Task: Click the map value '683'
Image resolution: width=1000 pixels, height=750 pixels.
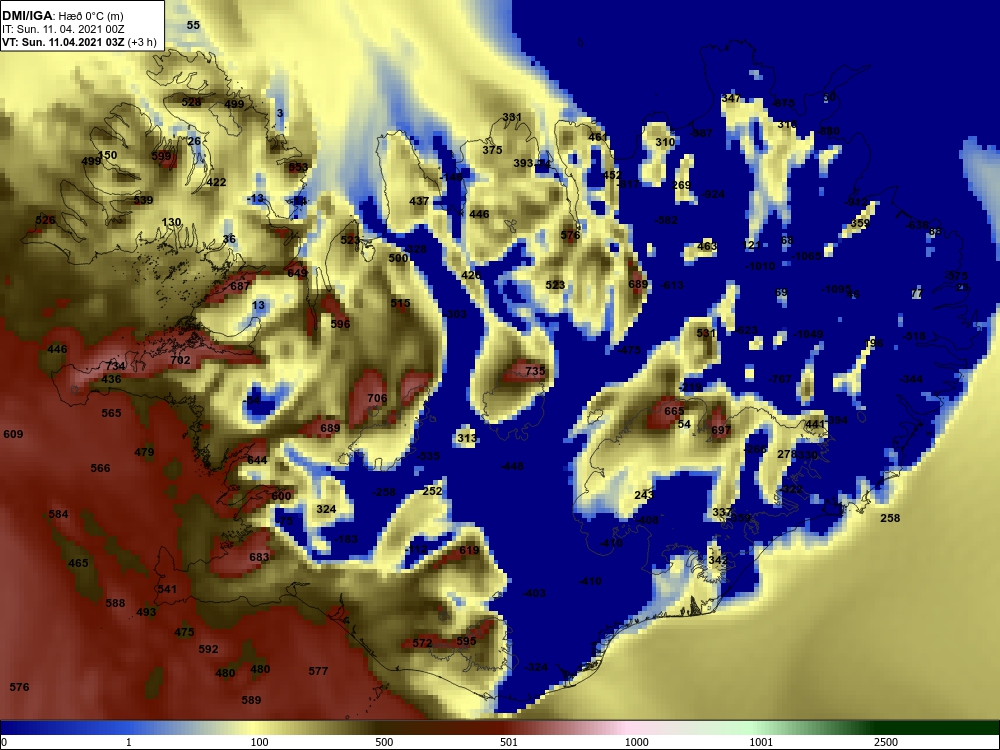Action: coord(259,557)
